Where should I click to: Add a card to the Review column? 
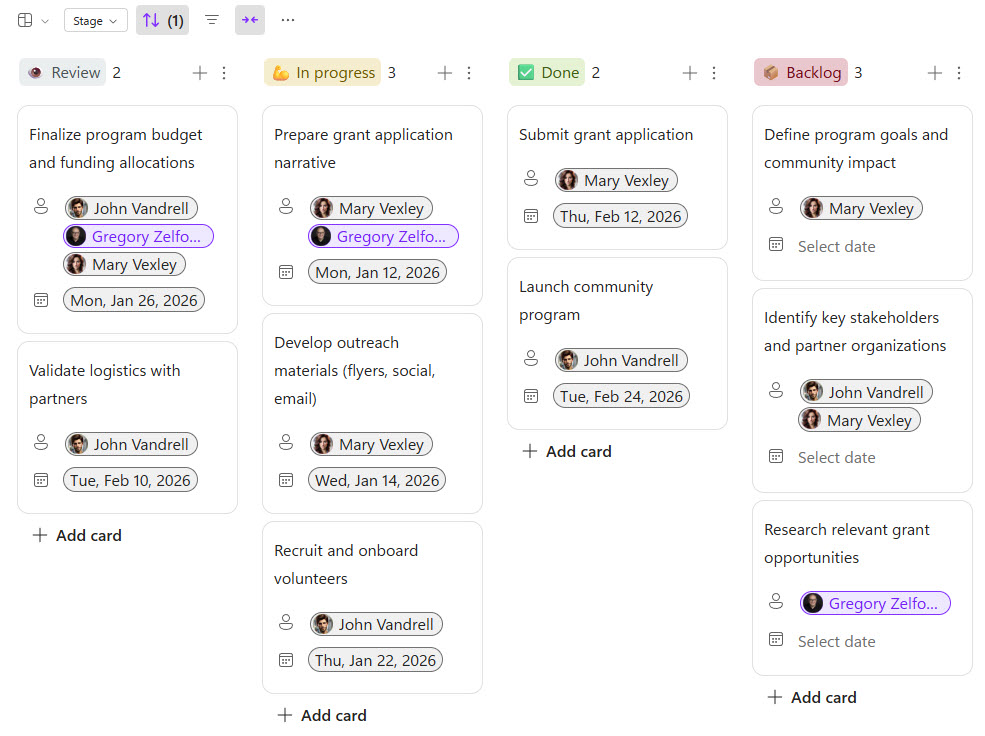click(x=75, y=535)
